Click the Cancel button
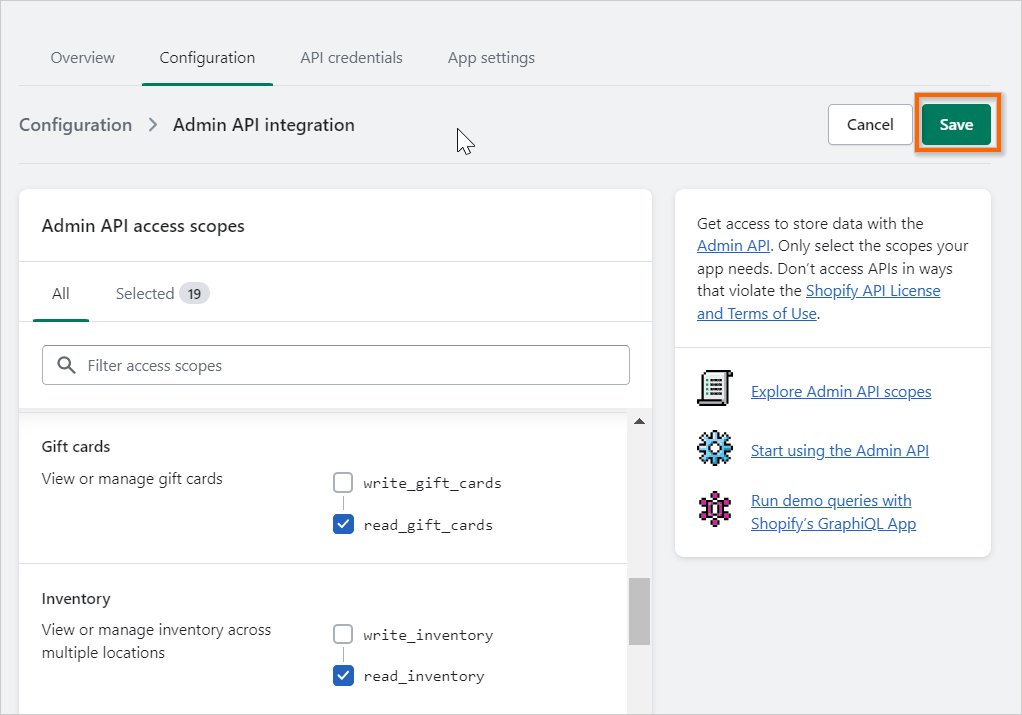The height and width of the screenshot is (715, 1022). (870, 124)
